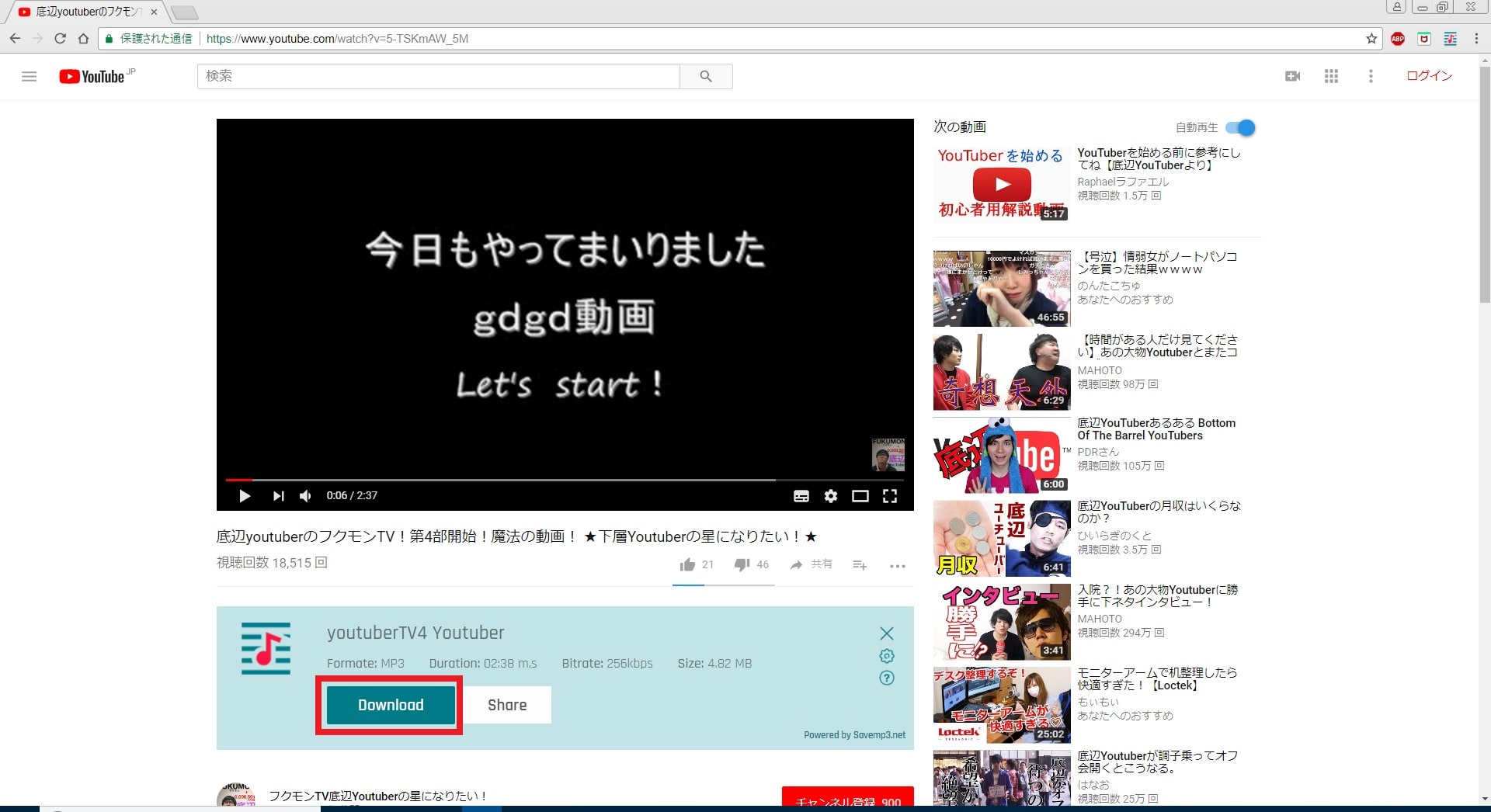The image size is (1491, 812).
Task: Click the Share button in MP3 panel
Action: (507, 705)
